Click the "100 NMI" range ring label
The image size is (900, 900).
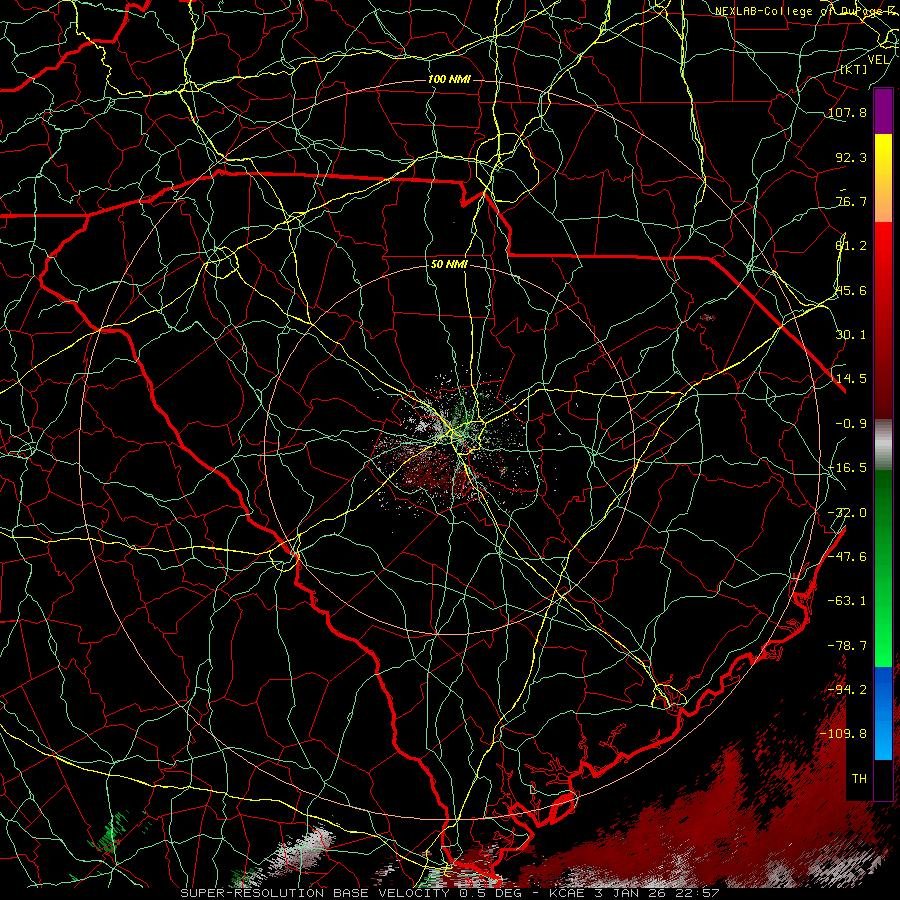(449, 79)
